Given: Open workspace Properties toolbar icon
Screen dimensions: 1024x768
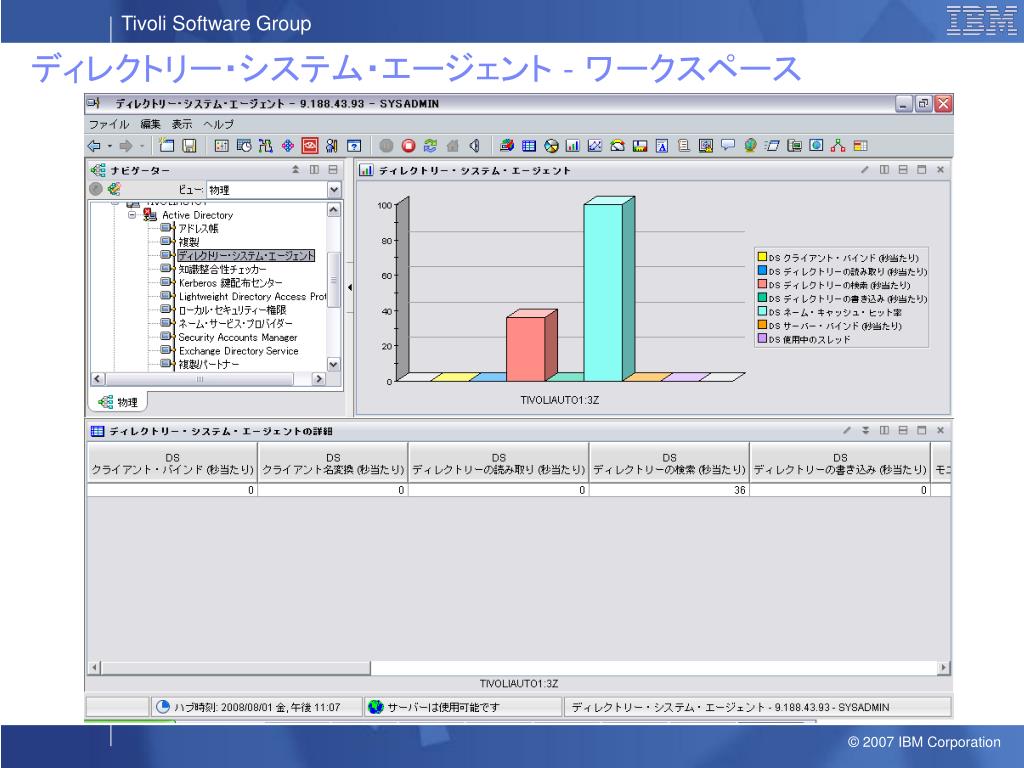Looking at the screenshot, I should pyautogui.click(x=221, y=146).
